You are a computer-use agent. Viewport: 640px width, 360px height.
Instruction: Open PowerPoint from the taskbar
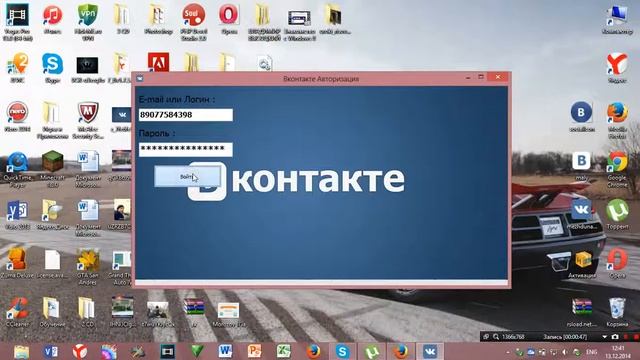pyautogui.click(x=255, y=351)
